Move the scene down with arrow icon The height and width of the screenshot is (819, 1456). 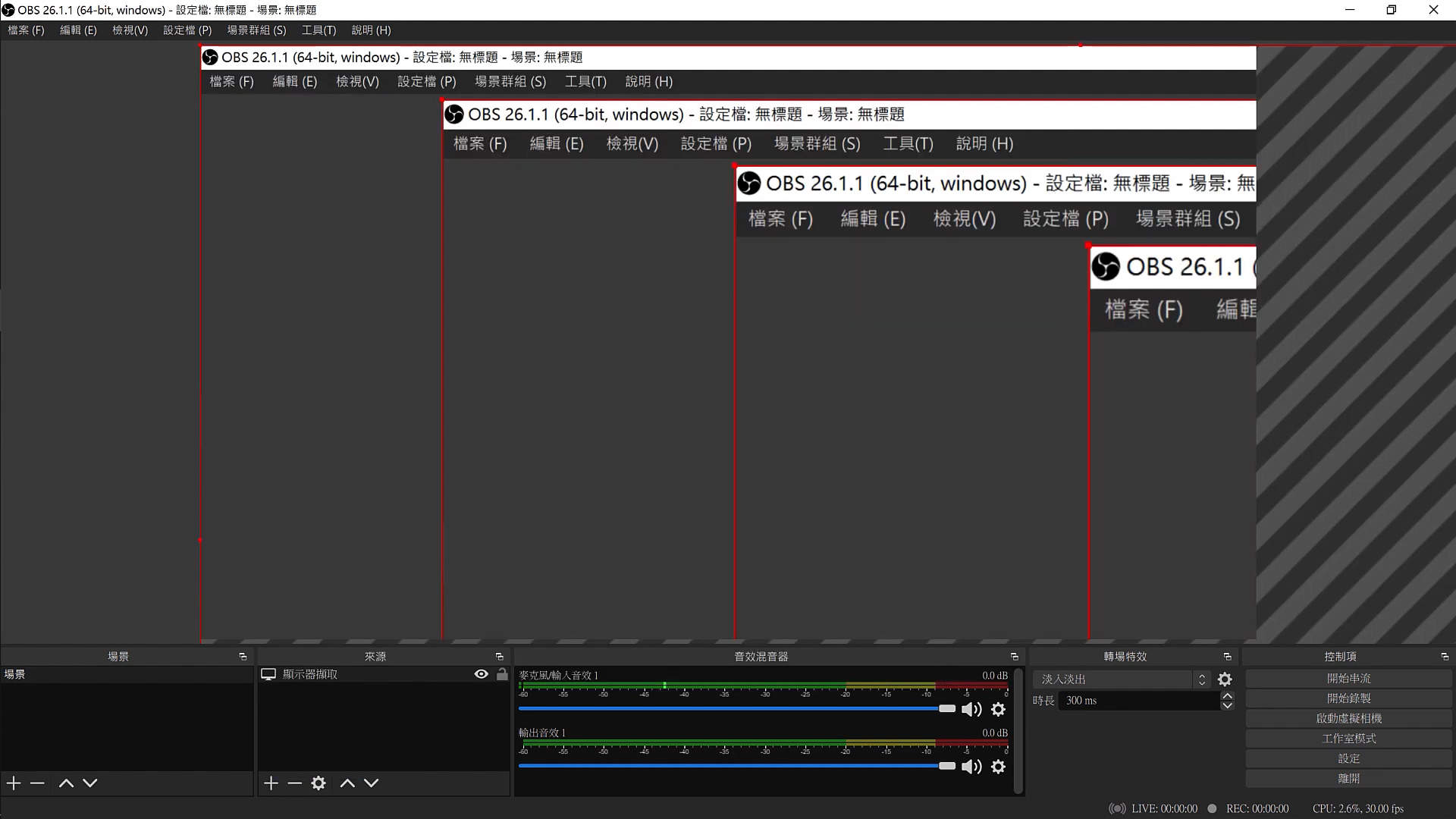click(x=90, y=783)
